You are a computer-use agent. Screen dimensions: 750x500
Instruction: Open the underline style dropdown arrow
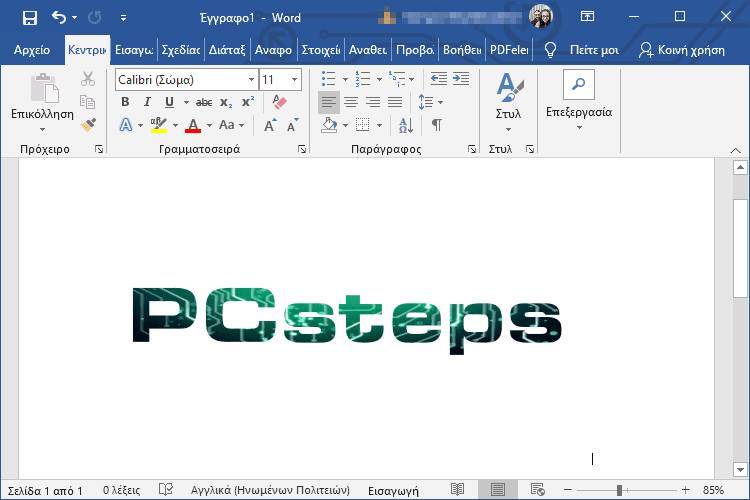tap(186, 102)
